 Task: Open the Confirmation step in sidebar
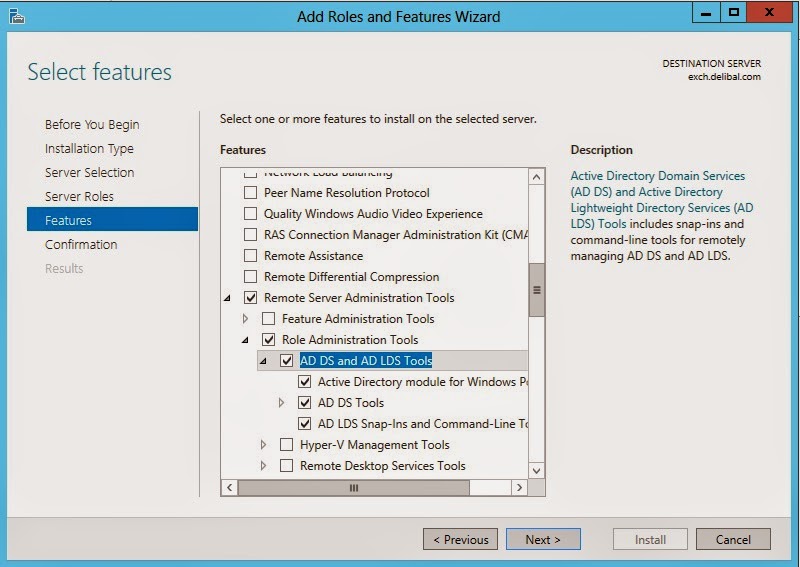(x=81, y=245)
